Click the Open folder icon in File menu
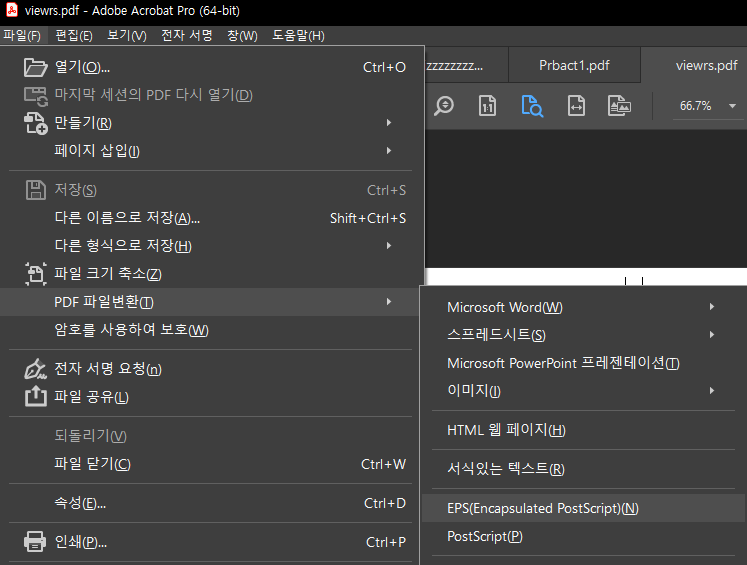Screen dimensions: 747x565 click(36, 67)
